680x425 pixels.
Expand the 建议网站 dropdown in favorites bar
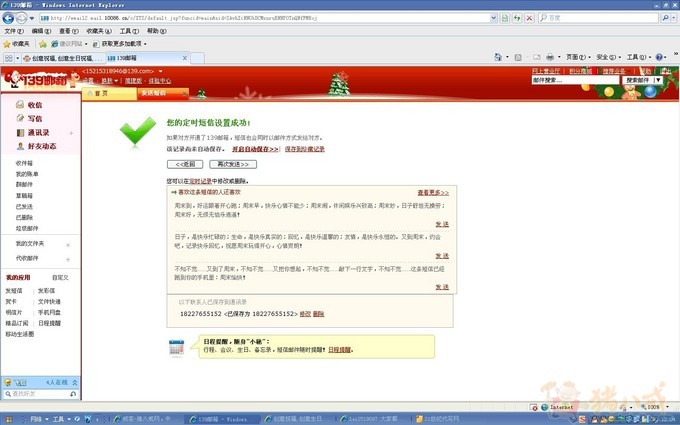[86, 44]
